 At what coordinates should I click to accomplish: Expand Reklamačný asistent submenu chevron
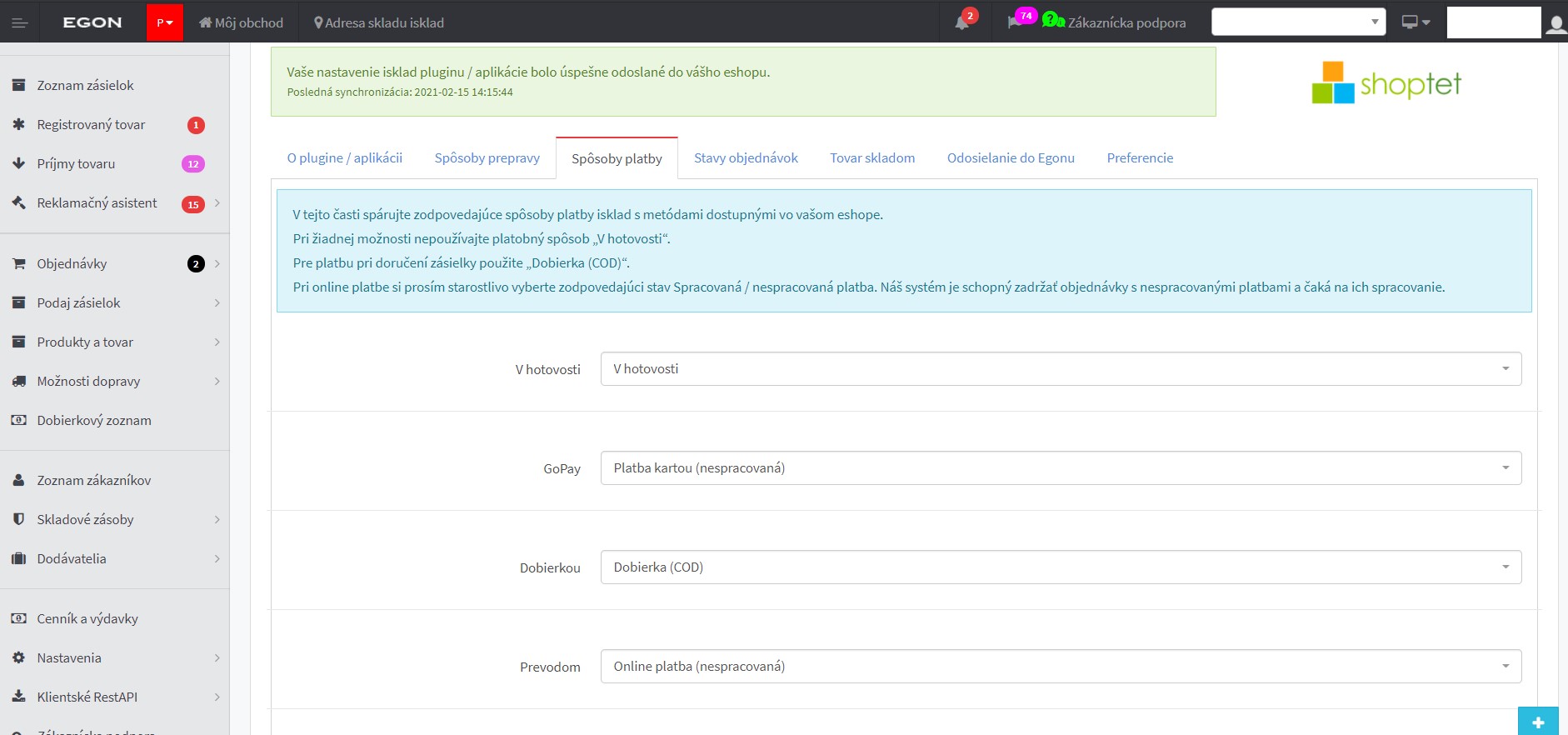pos(217,202)
